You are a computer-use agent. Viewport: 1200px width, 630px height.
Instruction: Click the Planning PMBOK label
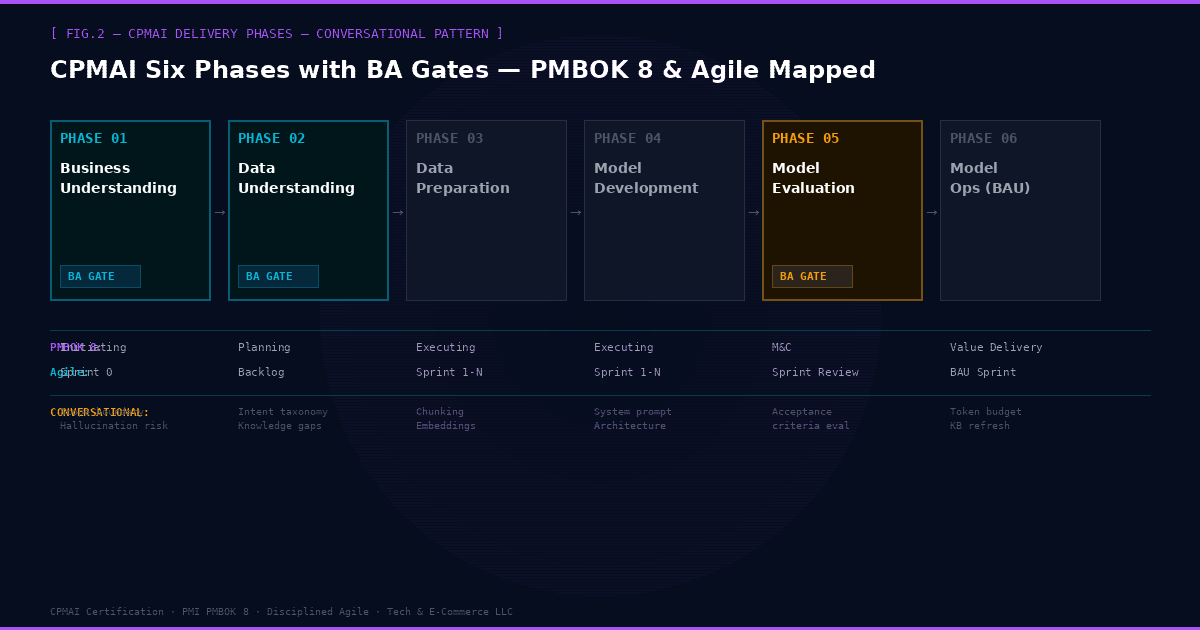(264, 348)
